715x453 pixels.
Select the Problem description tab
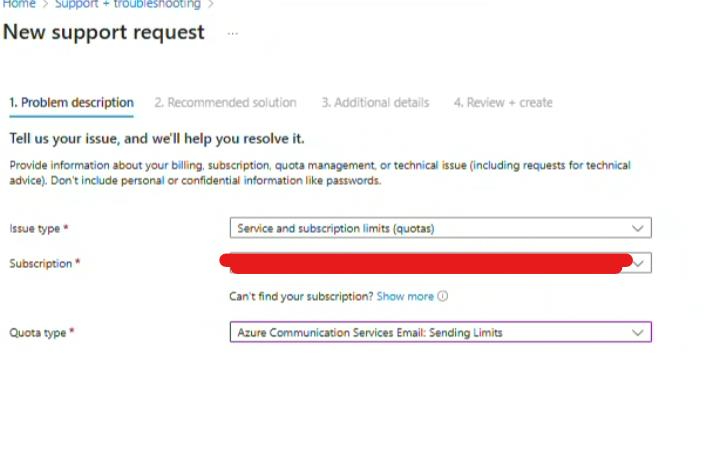click(x=72, y=103)
